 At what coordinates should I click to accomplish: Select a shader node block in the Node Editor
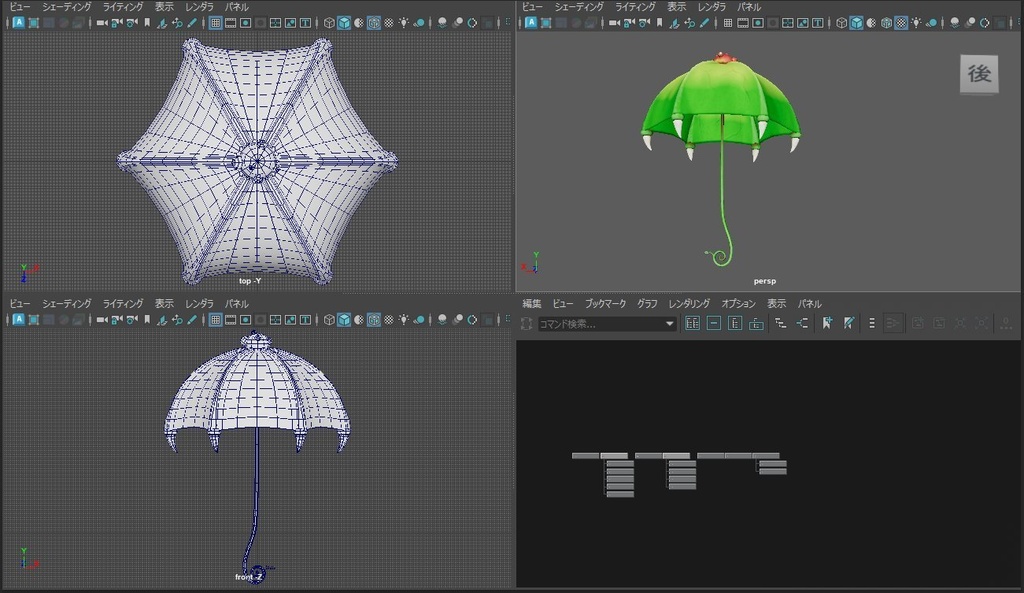[x=620, y=470]
